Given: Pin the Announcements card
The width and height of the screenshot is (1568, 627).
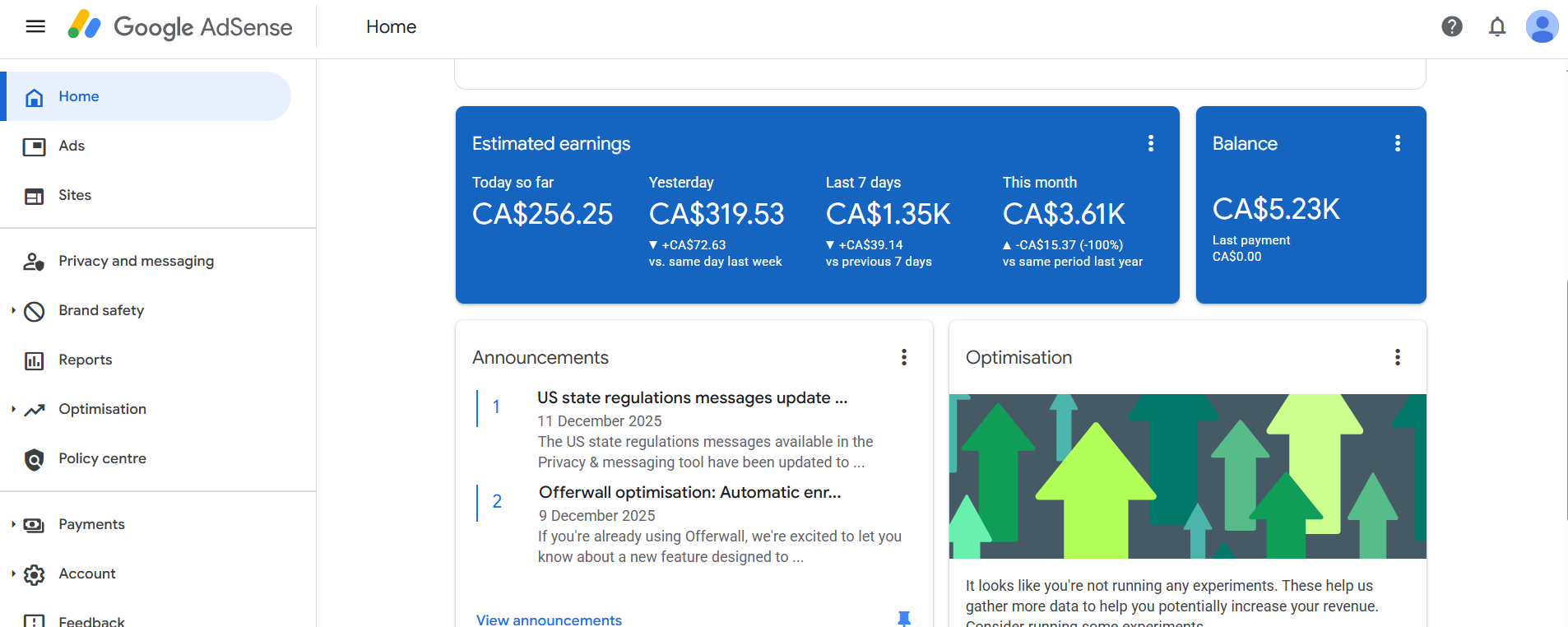Looking at the screenshot, I should [903, 619].
